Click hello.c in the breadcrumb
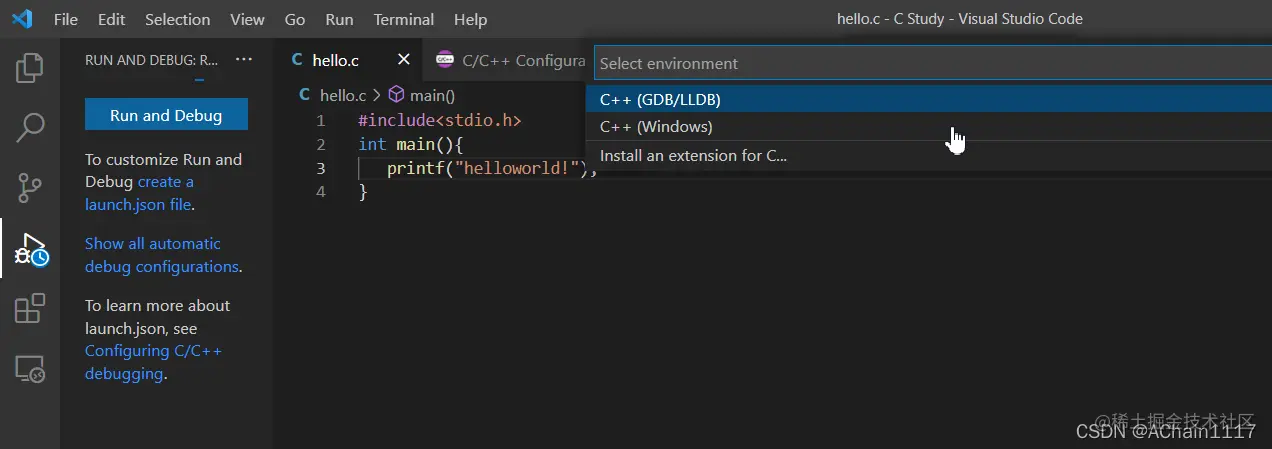 click(x=343, y=95)
